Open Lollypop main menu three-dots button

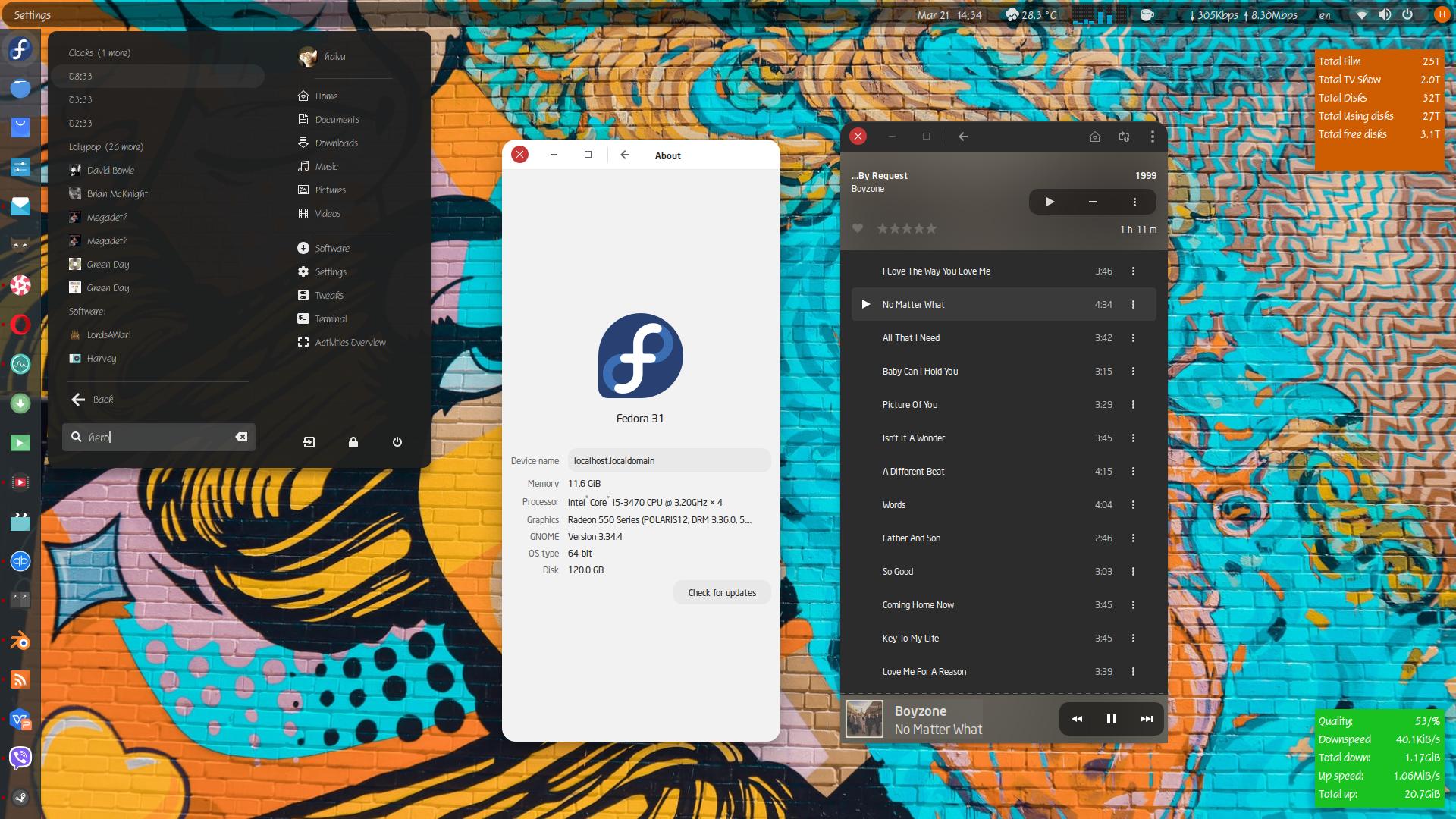tap(1152, 136)
